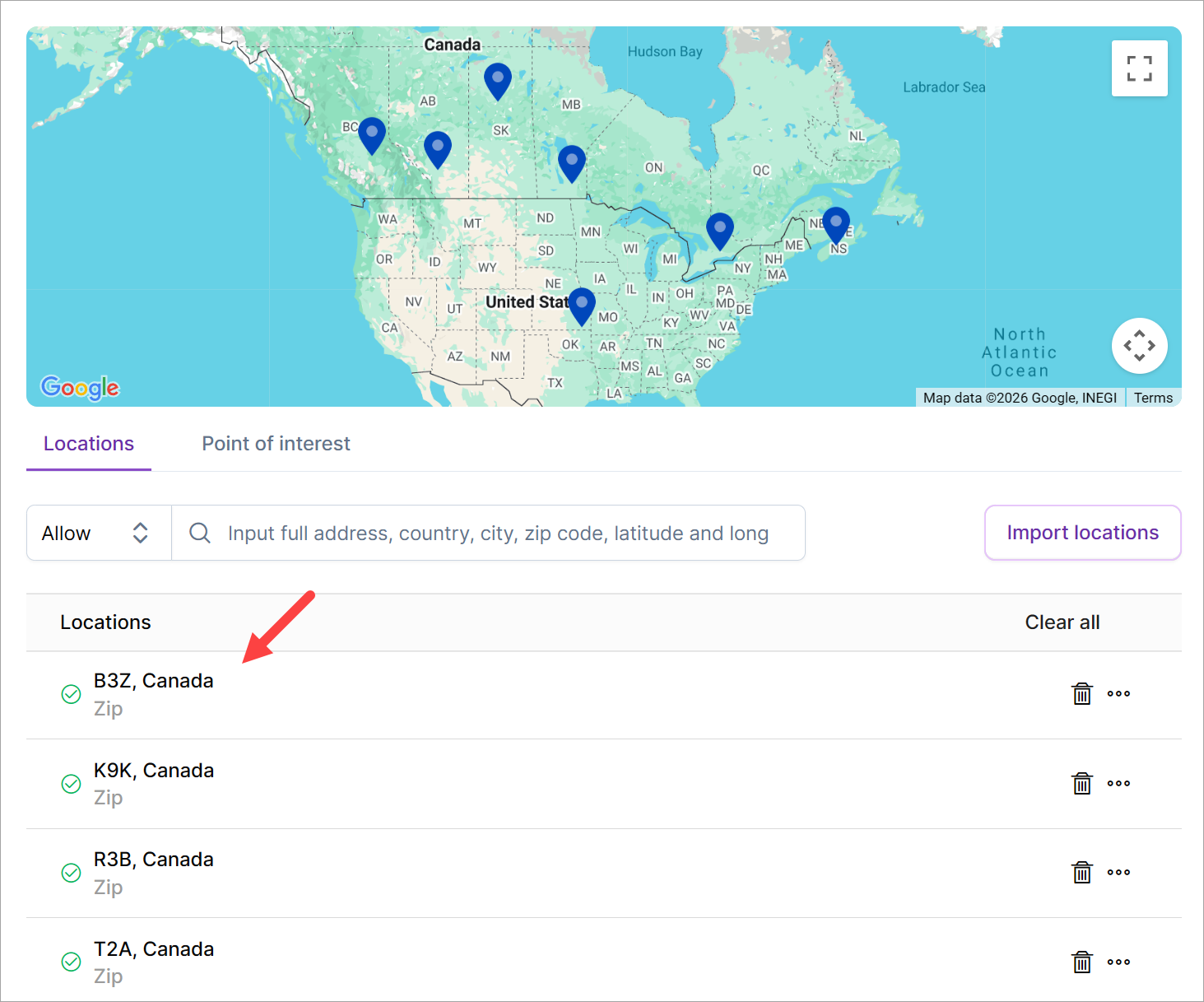Select the map pin in British Columbia
The height and width of the screenshot is (1002, 1204).
click(x=372, y=135)
